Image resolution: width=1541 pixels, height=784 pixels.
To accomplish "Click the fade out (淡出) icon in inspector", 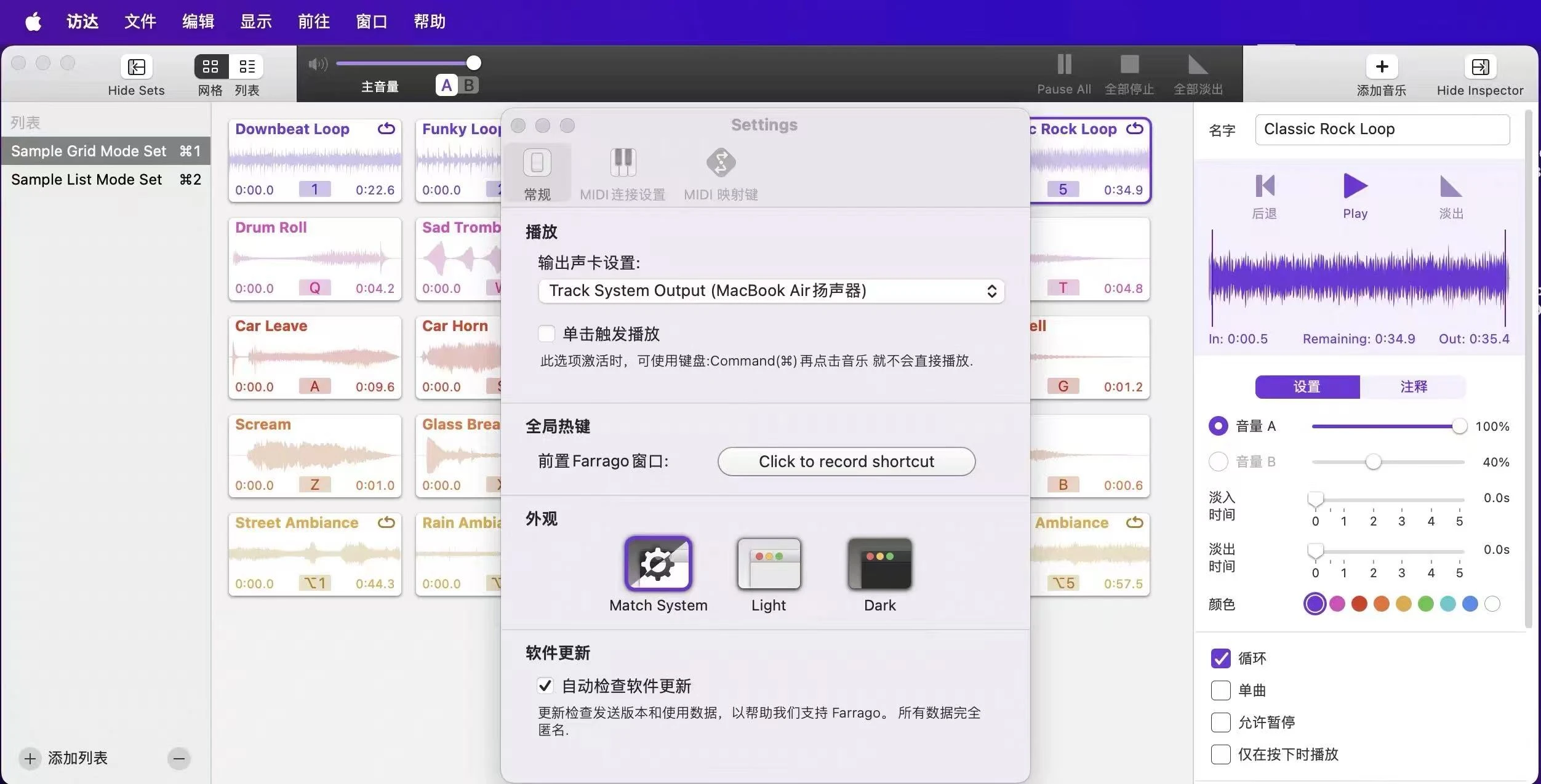I will click(x=1451, y=186).
